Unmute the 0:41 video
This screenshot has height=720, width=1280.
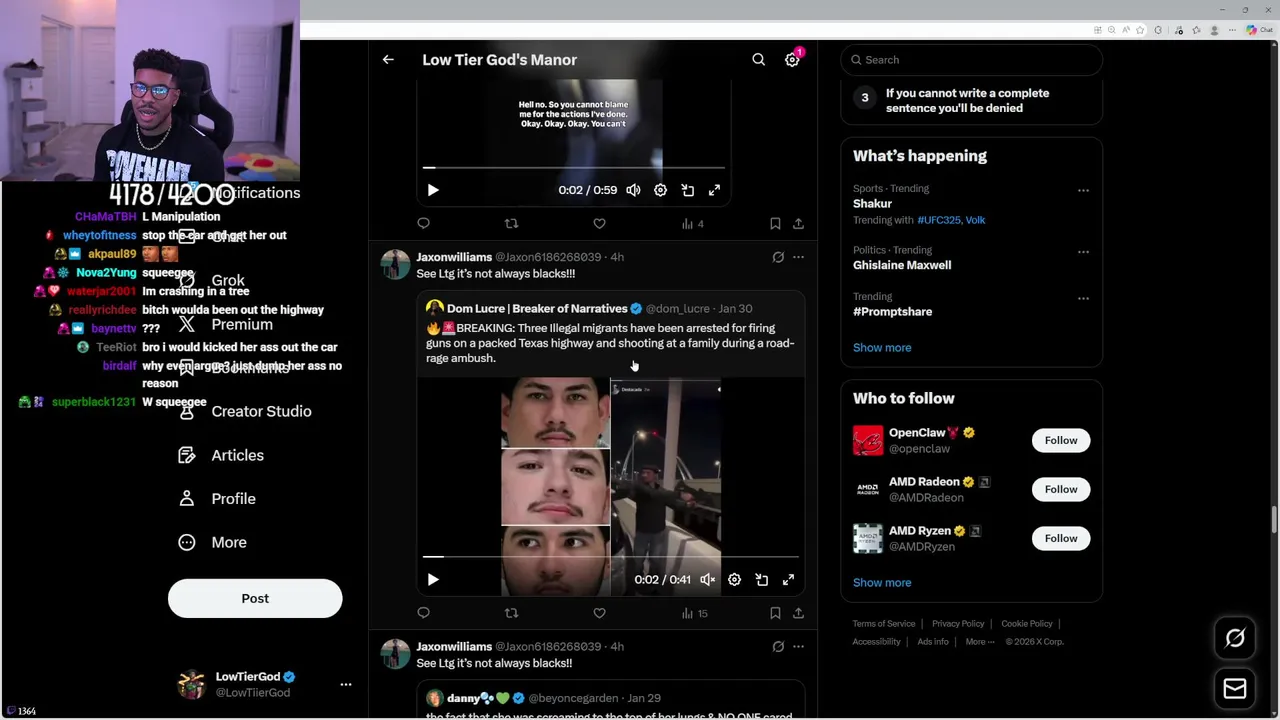pyautogui.click(x=707, y=580)
